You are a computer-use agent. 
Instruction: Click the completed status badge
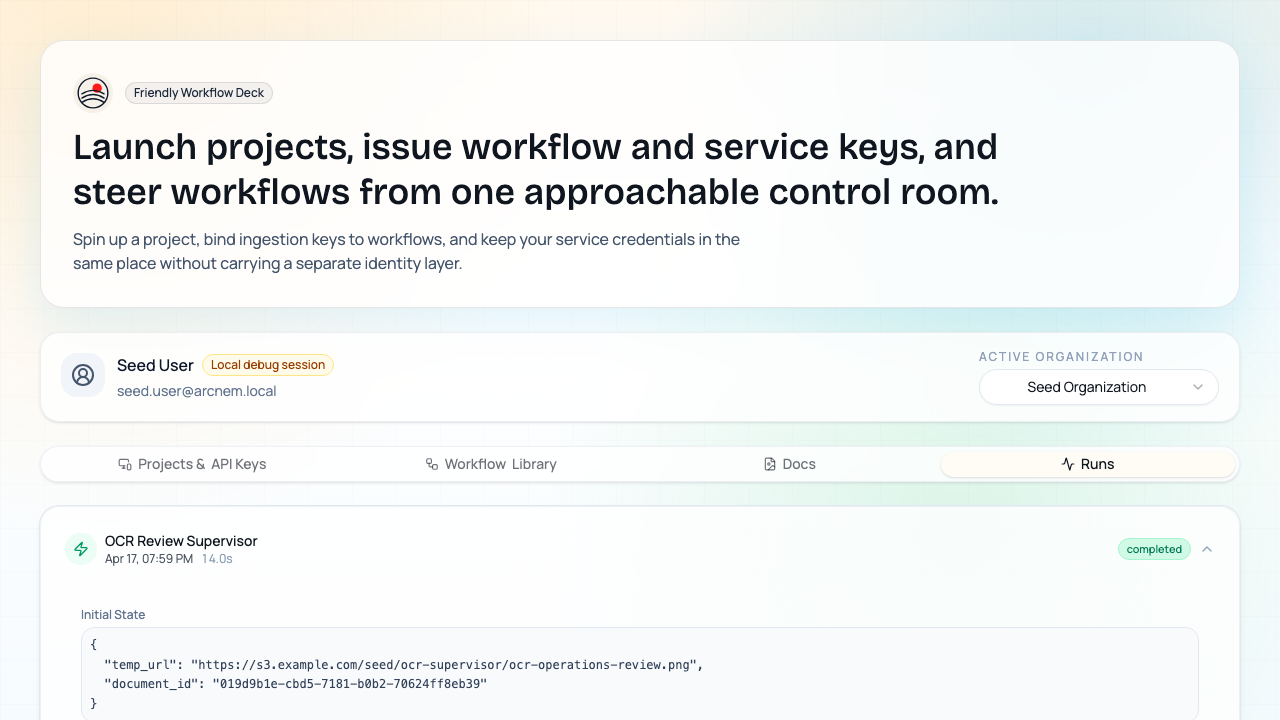(1154, 549)
